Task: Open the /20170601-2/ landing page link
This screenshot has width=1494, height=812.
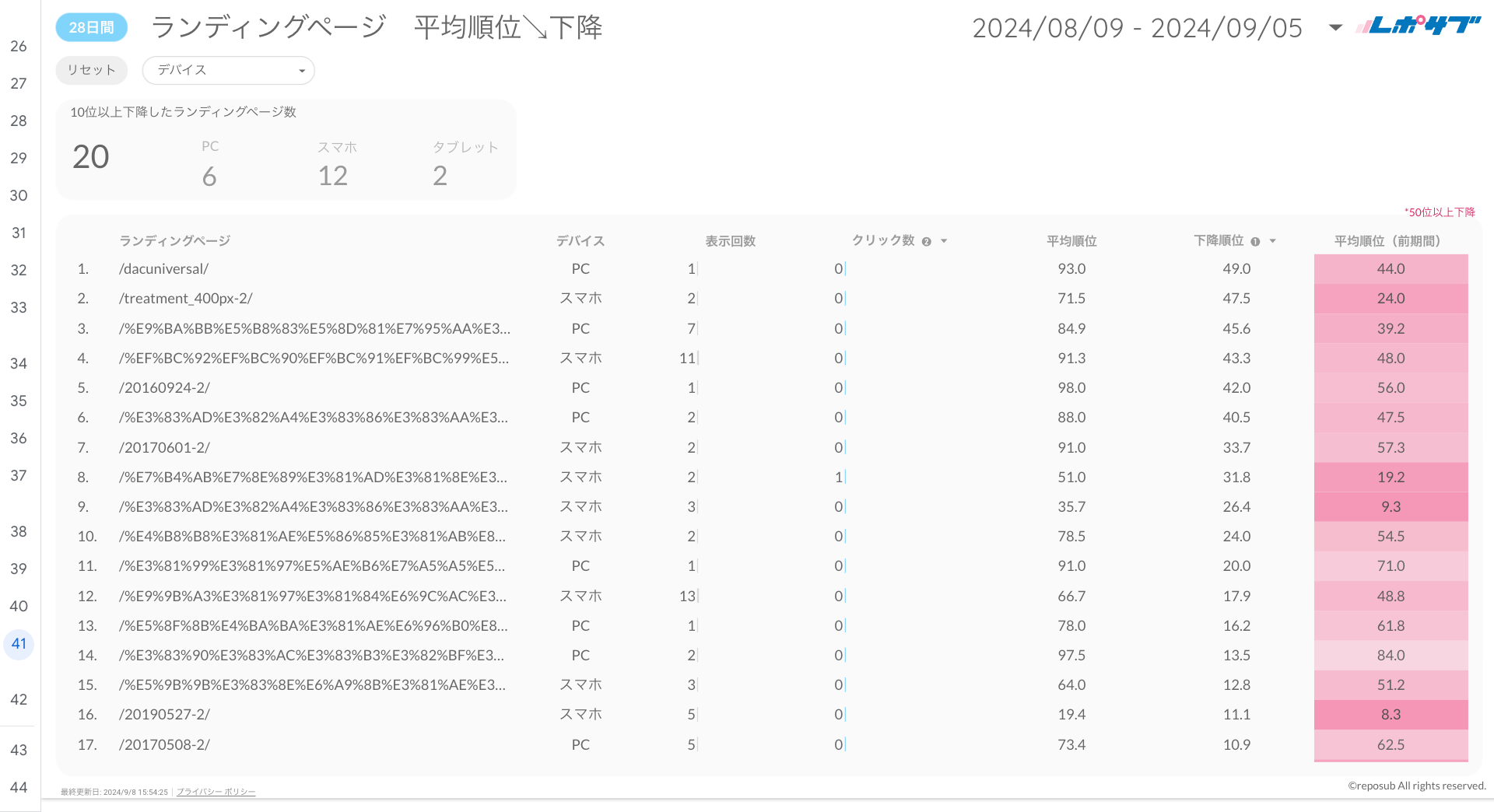Action: [x=164, y=447]
